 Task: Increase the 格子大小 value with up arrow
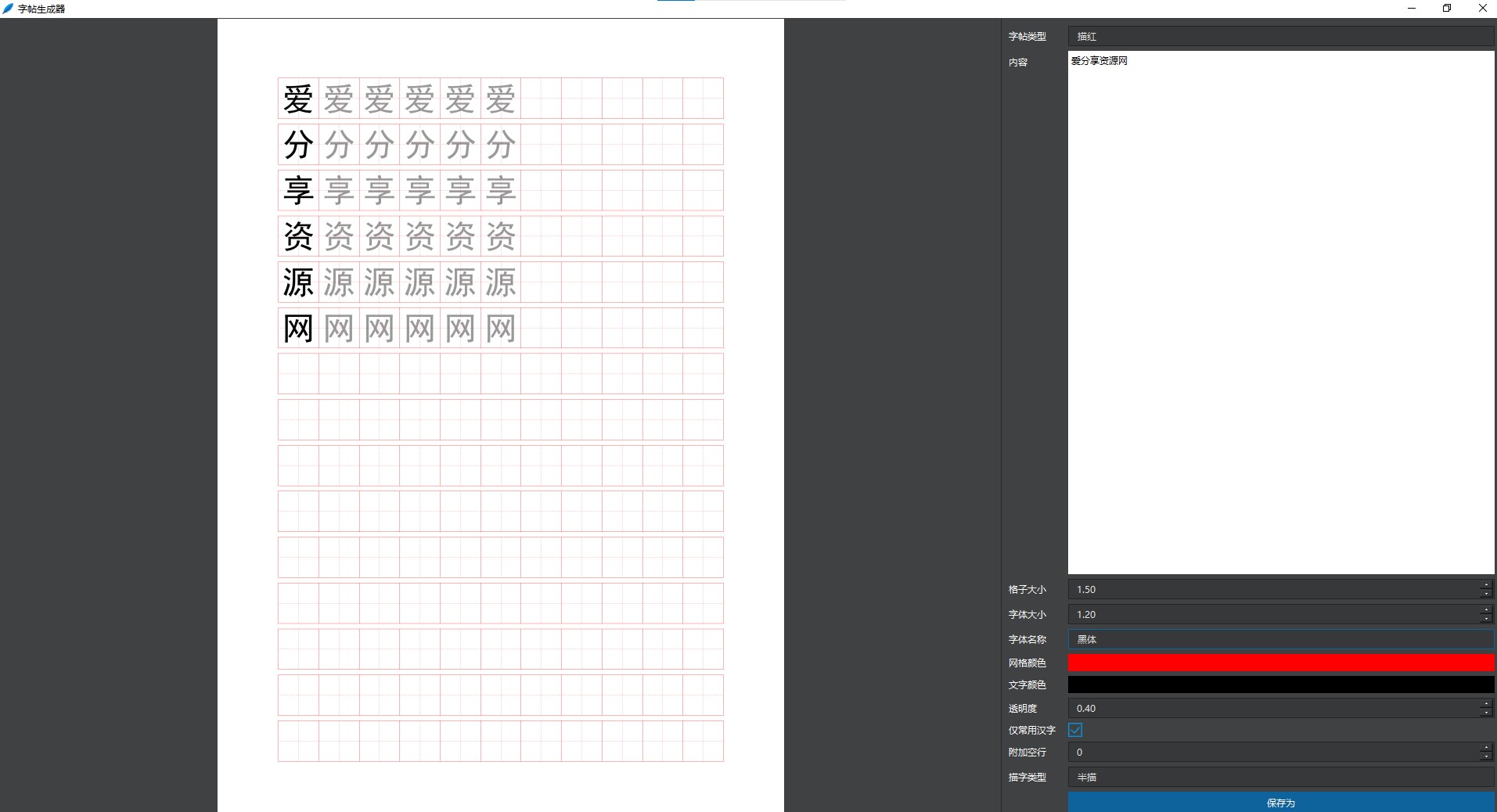pos(1486,585)
